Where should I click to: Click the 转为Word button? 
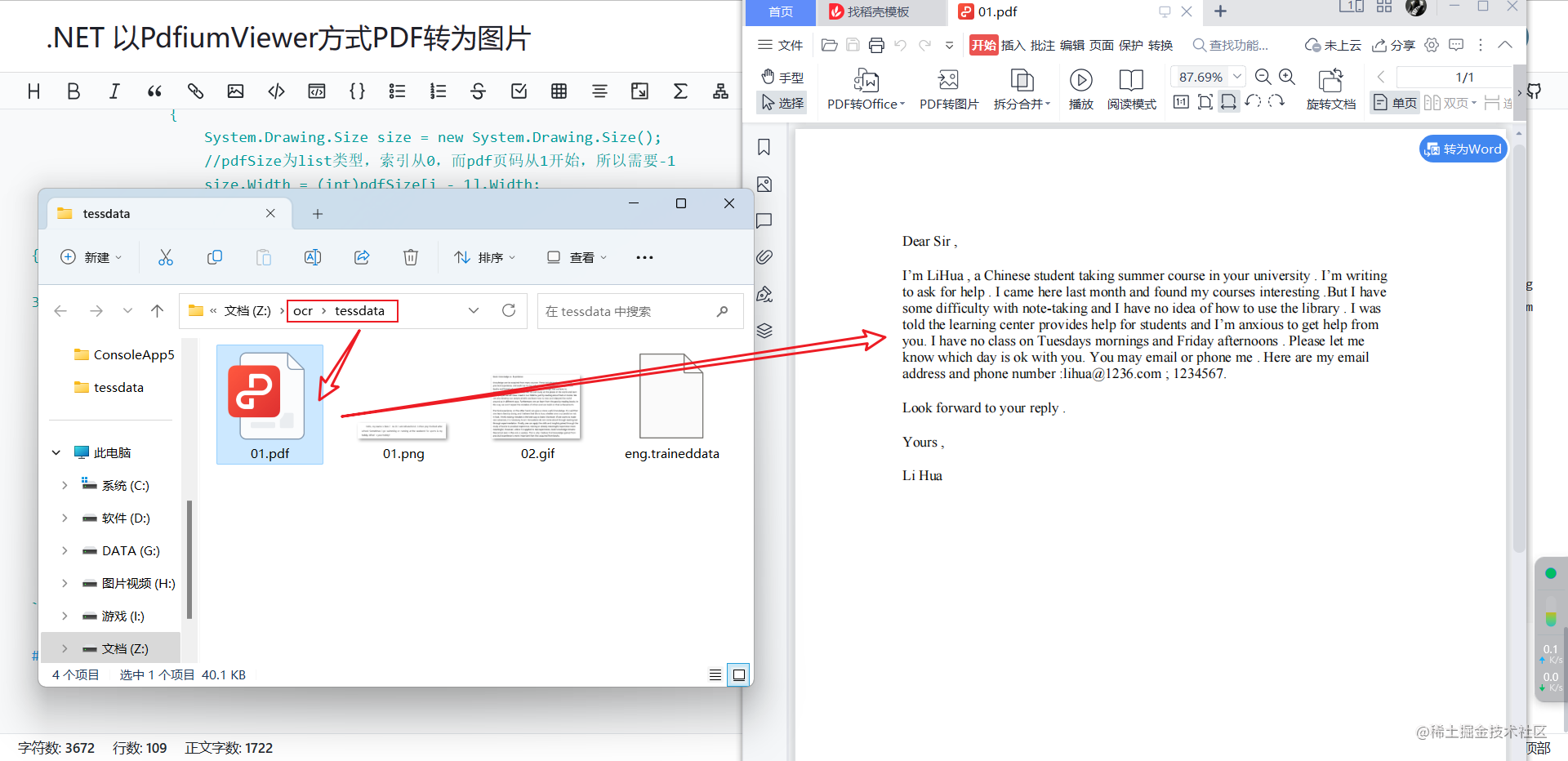(1462, 149)
